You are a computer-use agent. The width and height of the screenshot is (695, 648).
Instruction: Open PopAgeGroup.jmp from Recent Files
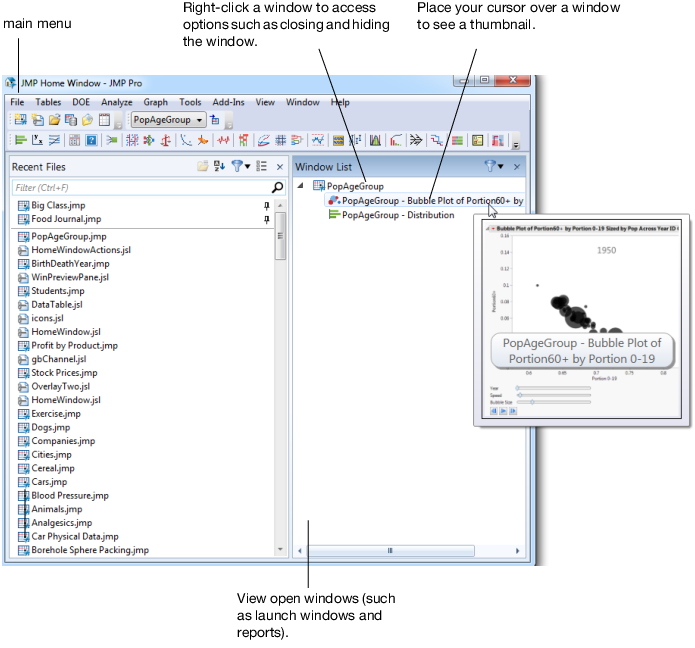pyautogui.click(x=62, y=236)
